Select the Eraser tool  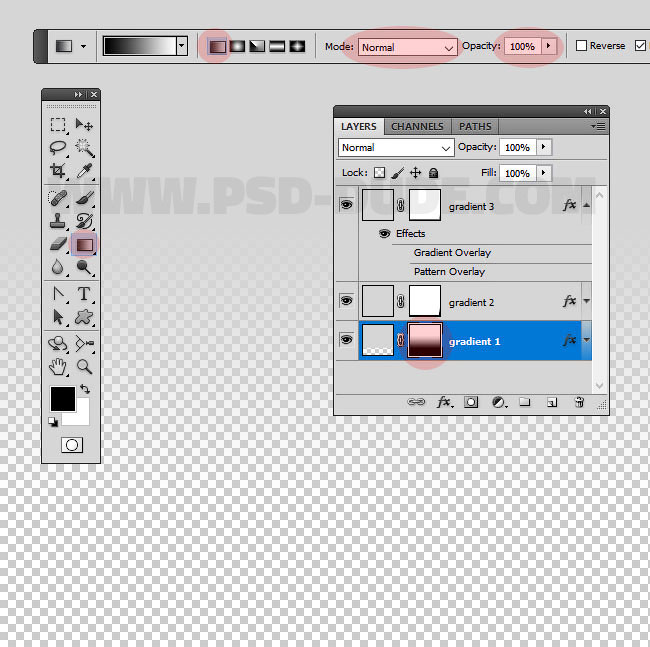(x=58, y=244)
